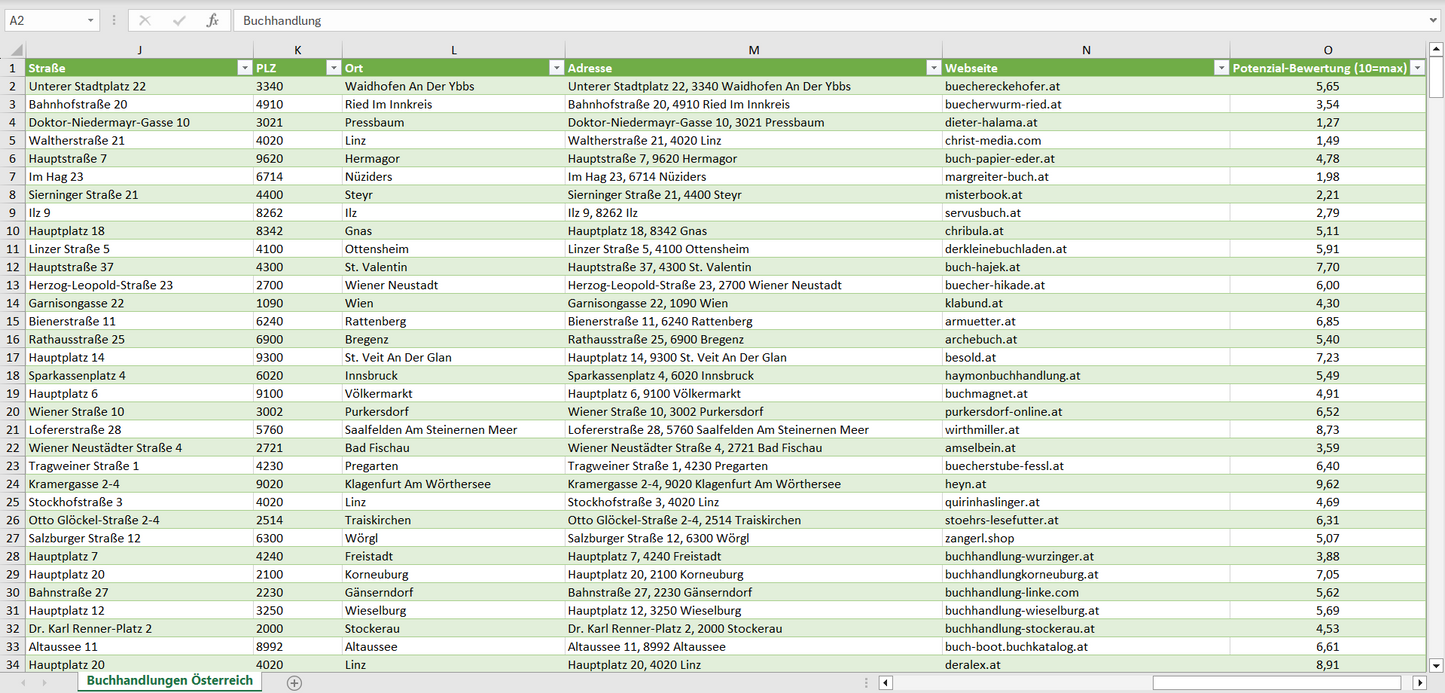Viewport: 1445px width, 693px height.
Task: Click the vertical scrollbar down arrow
Action: tap(1436, 664)
